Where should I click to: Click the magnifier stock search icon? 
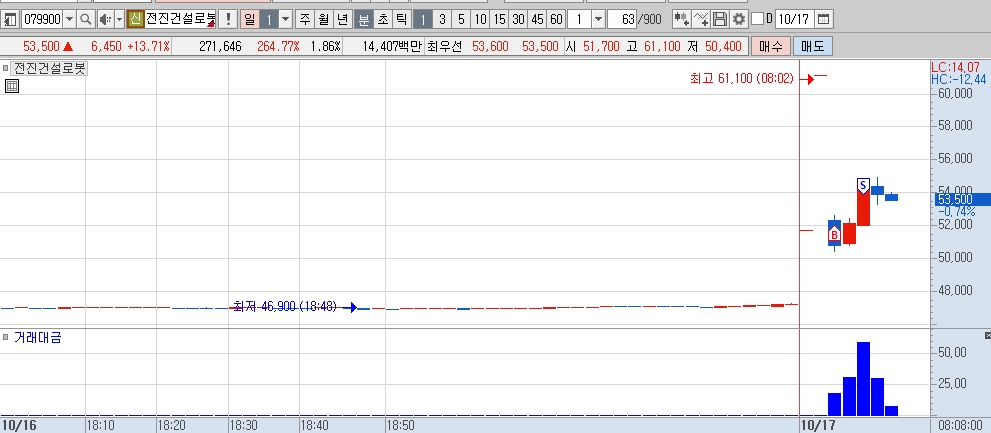tap(85, 19)
